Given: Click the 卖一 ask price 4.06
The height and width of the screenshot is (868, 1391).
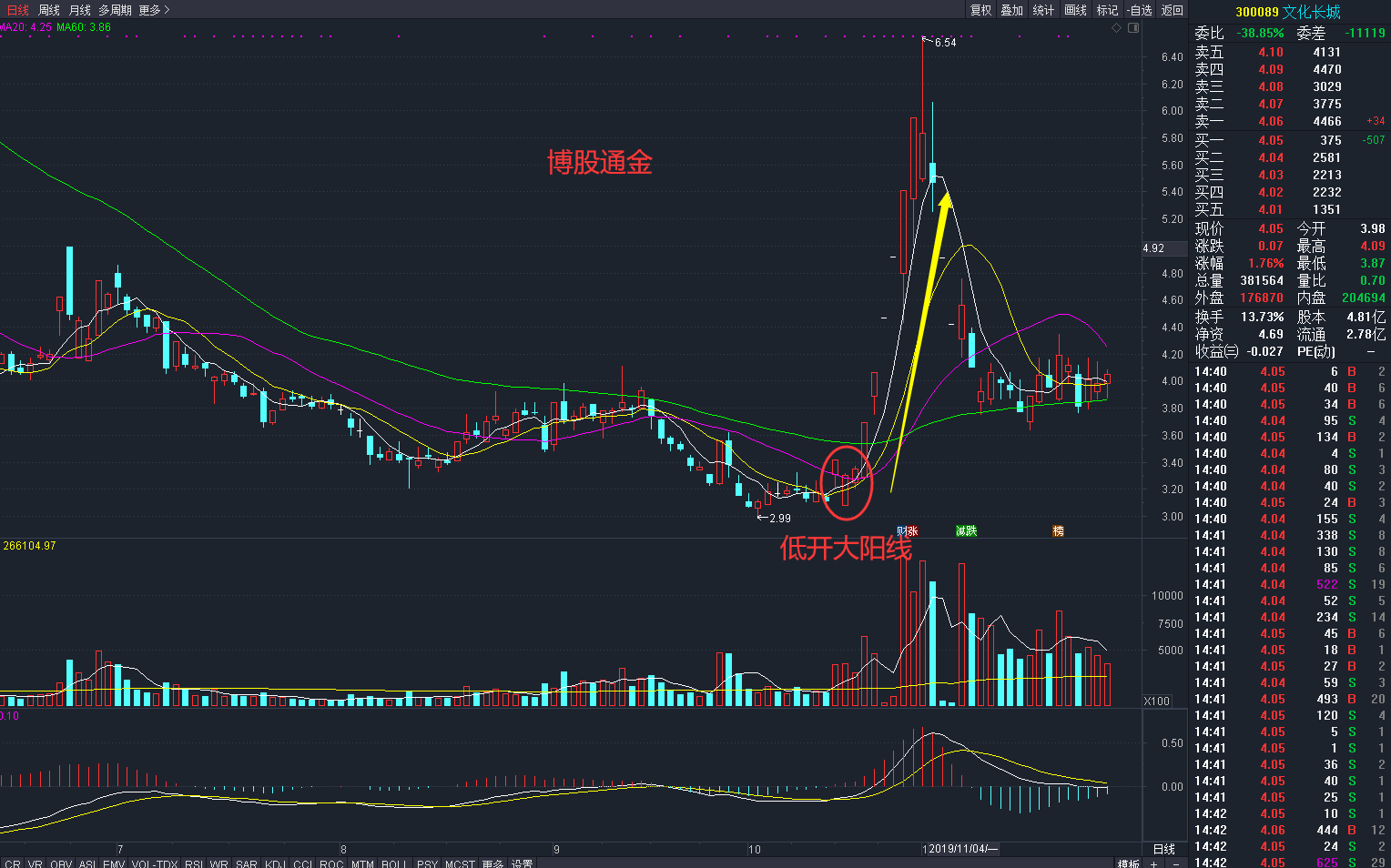Looking at the screenshot, I should point(1271,121).
